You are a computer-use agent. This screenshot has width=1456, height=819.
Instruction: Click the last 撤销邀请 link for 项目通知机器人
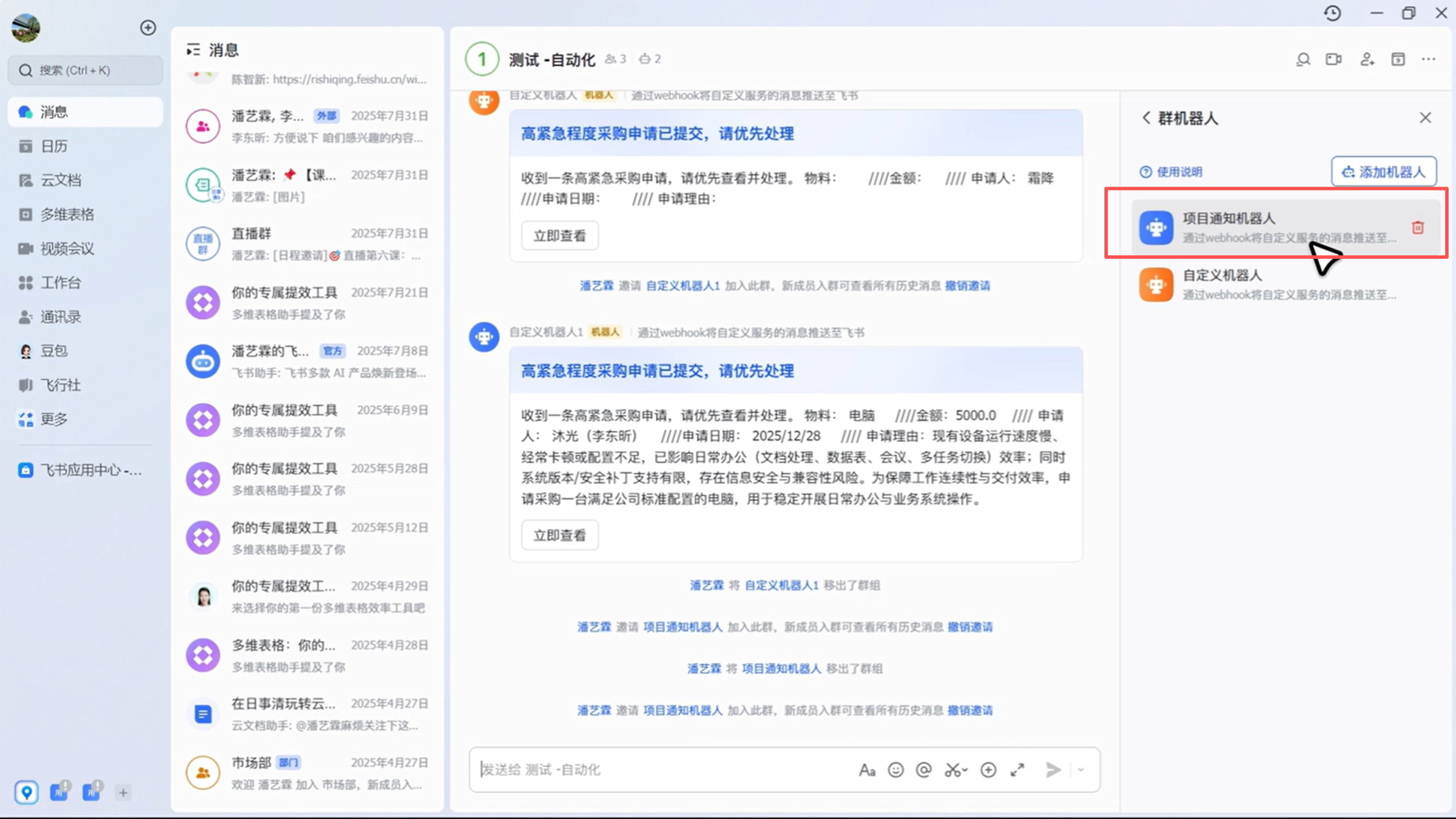click(970, 710)
